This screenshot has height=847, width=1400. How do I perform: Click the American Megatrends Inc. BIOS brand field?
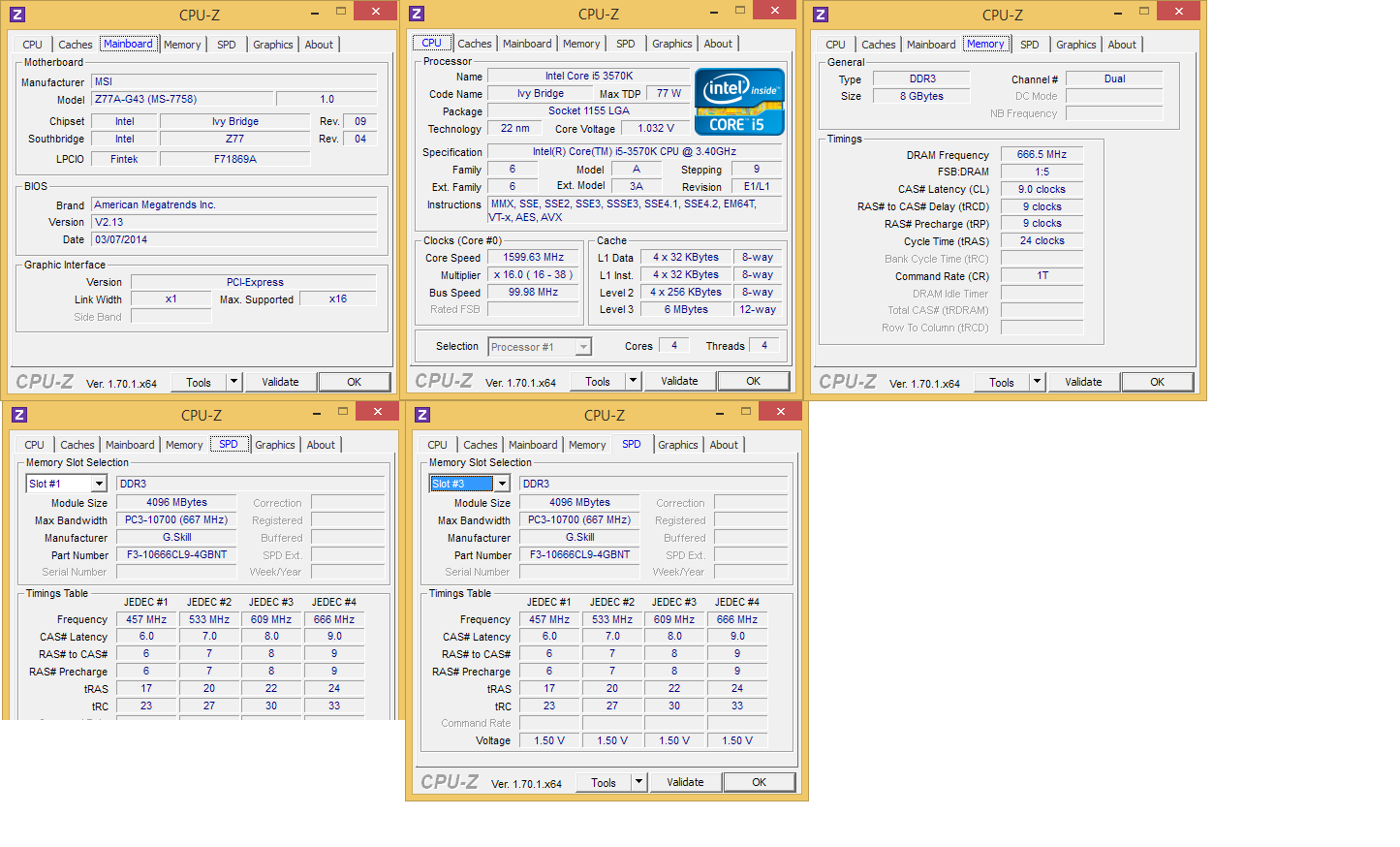click(233, 204)
